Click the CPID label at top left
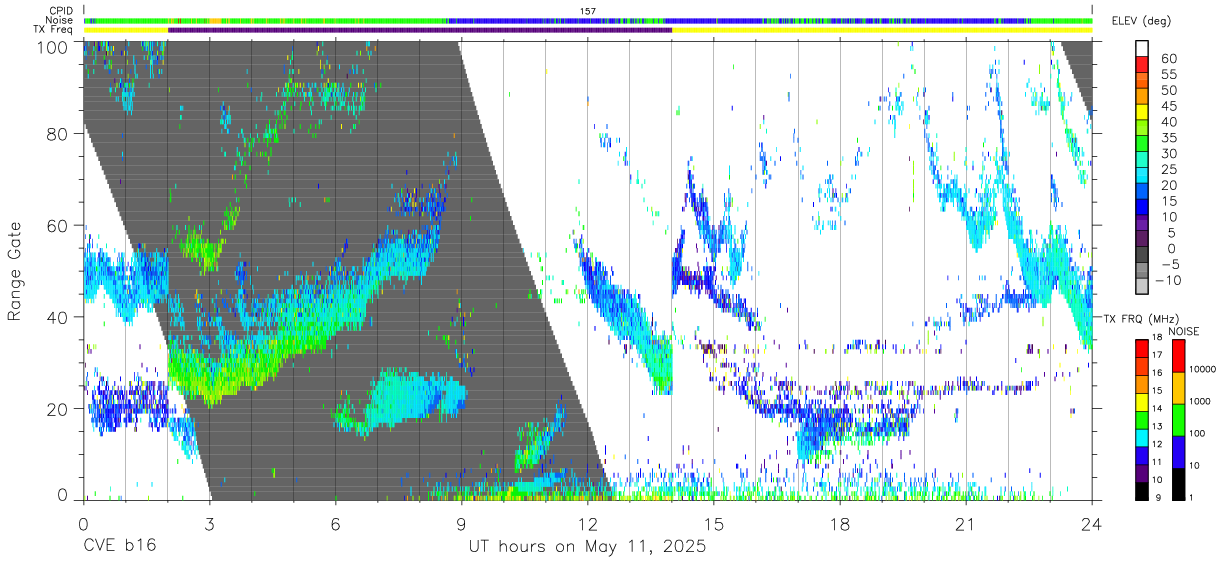Viewport: 1228px width, 567px height. pyautogui.click(x=59, y=10)
